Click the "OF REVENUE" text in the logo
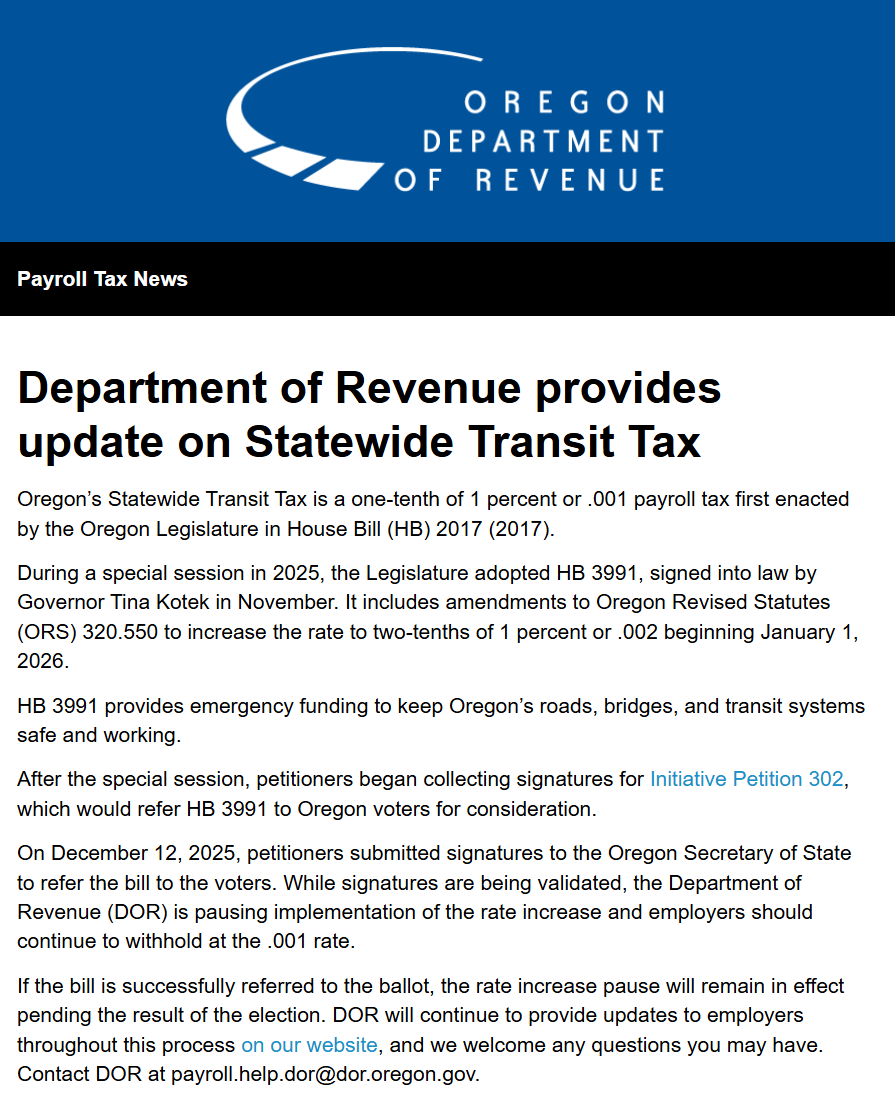The width and height of the screenshot is (895, 1105). point(529,180)
